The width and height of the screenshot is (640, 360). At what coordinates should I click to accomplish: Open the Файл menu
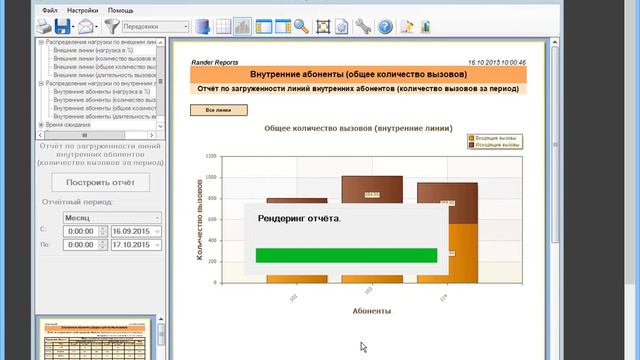[50, 10]
